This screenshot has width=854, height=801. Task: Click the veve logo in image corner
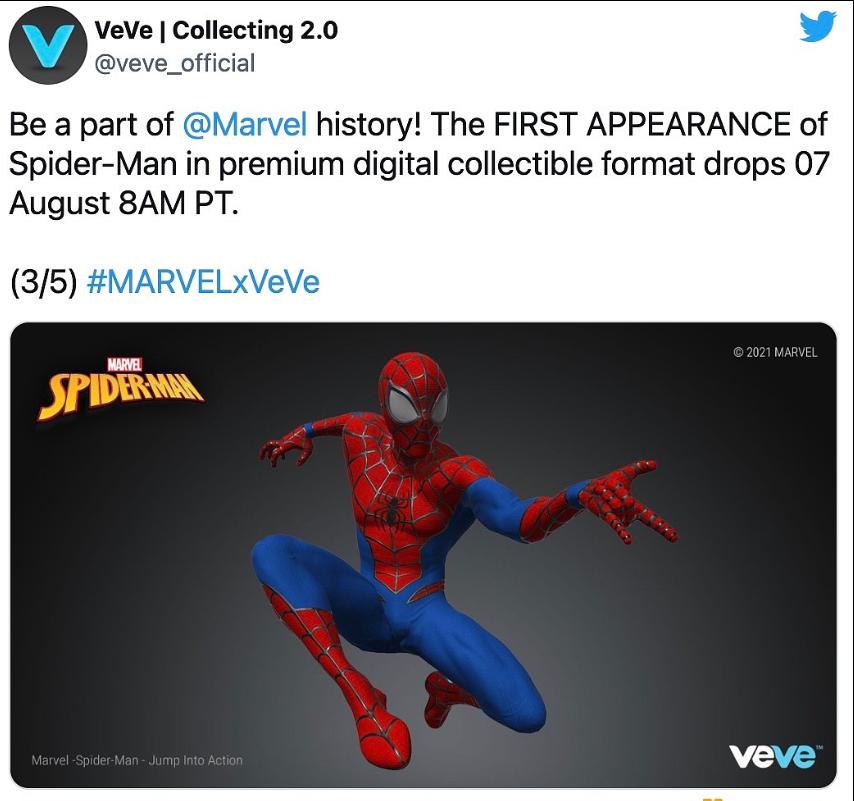pyautogui.click(x=776, y=756)
